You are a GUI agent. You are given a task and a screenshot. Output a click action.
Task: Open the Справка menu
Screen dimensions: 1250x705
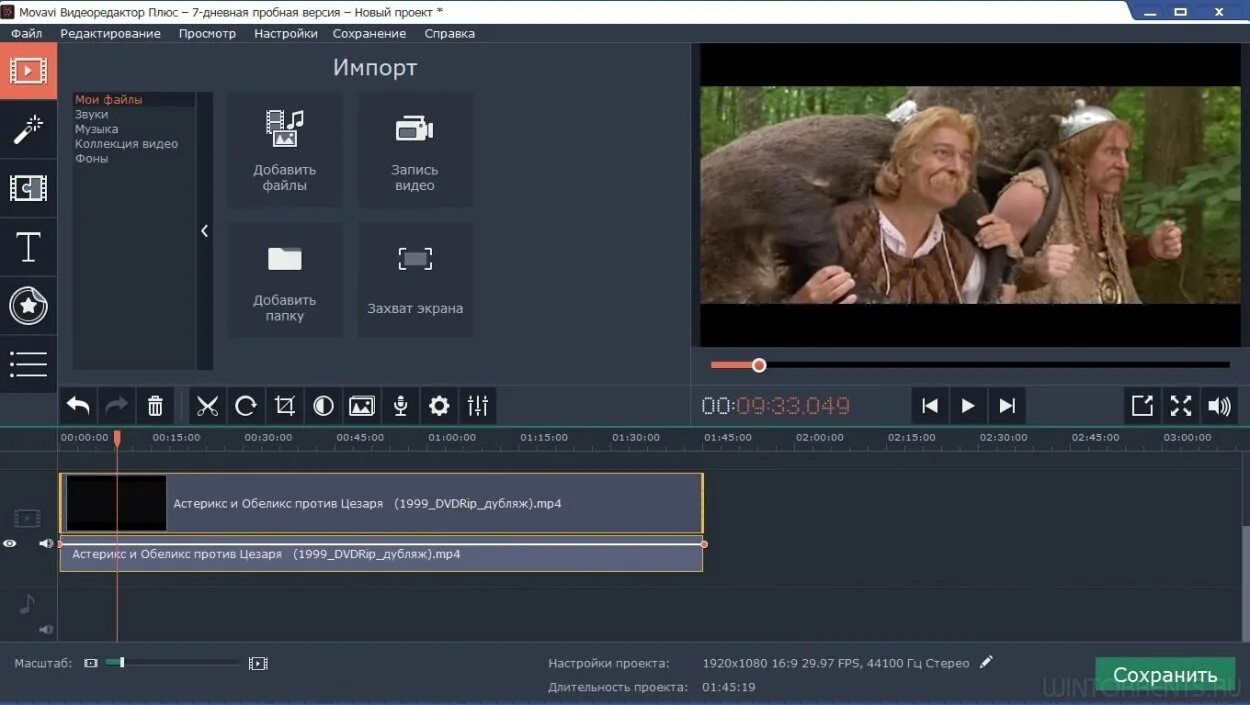pyautogui.click(x=449, y=33)
